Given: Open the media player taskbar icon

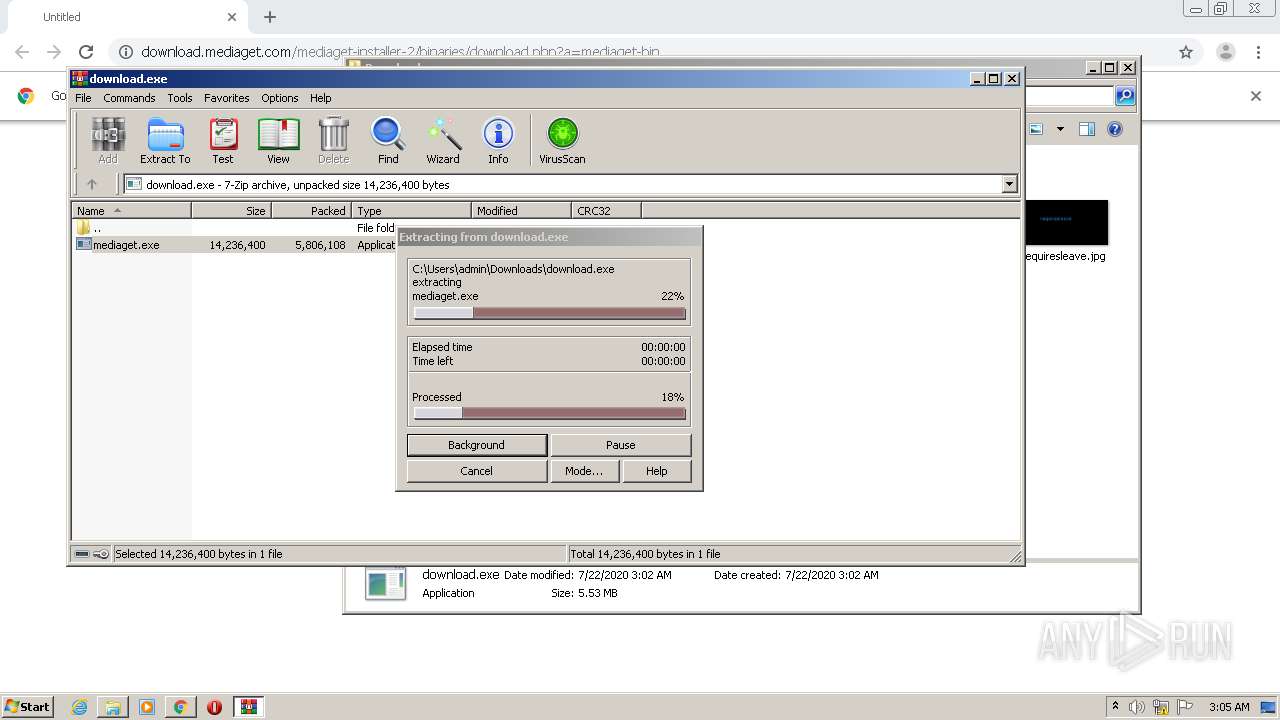Looking at the screenshot, I should pos(147,707).
